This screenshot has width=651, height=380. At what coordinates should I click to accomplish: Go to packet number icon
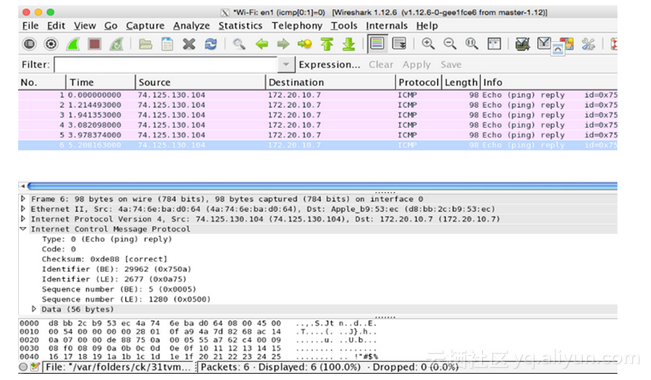click(x=305, y=44)
